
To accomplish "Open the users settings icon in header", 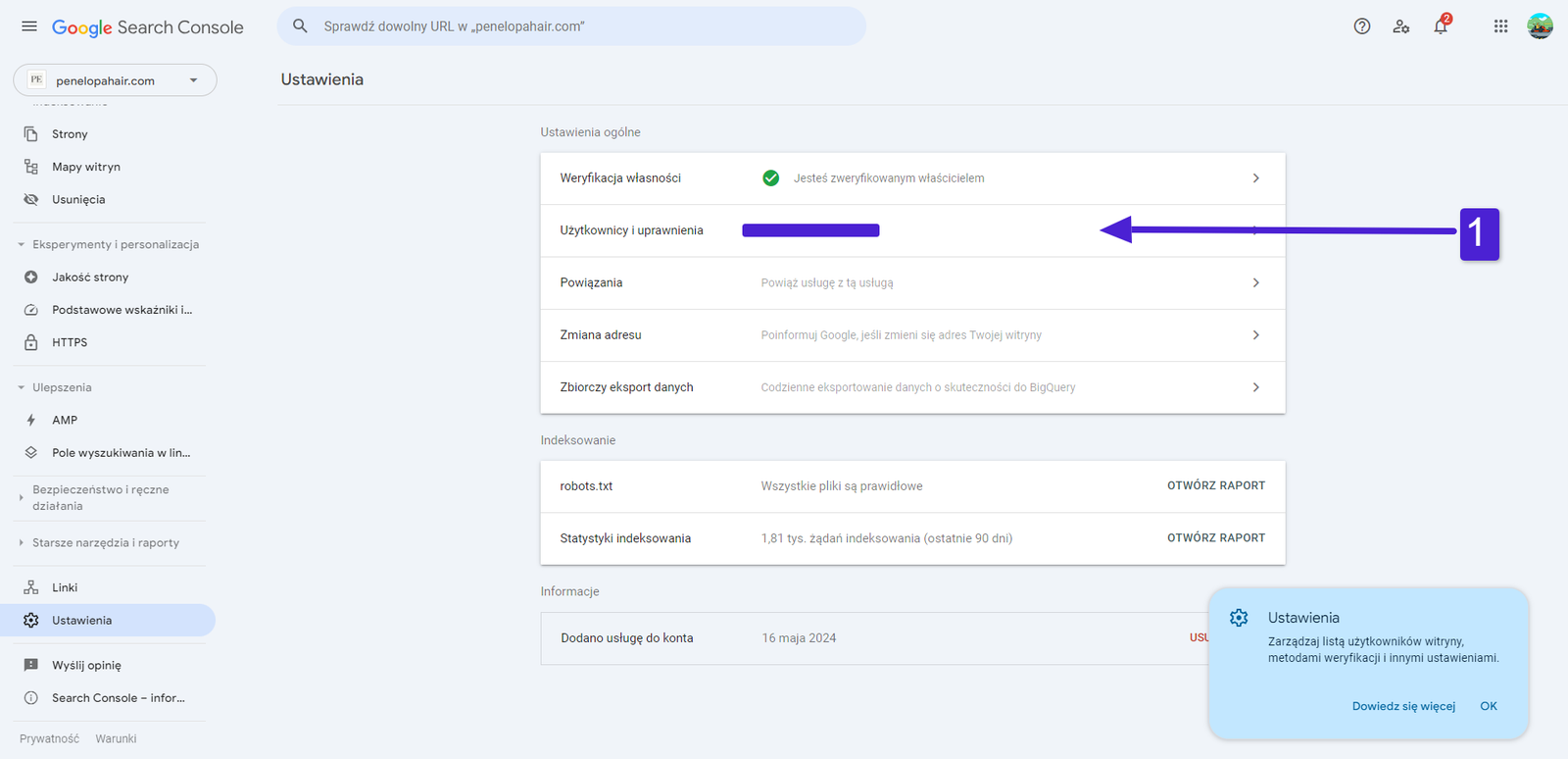I will coord(1400,26).
